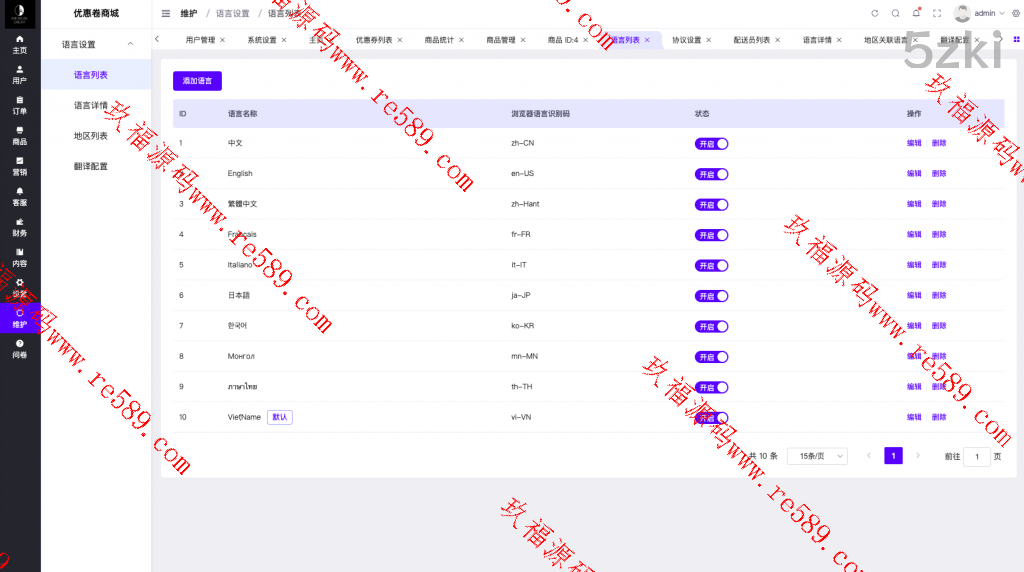Close the 商品统计 tab
The height and width of the screenshot is (572, 1024).
[x=461, y=40]
